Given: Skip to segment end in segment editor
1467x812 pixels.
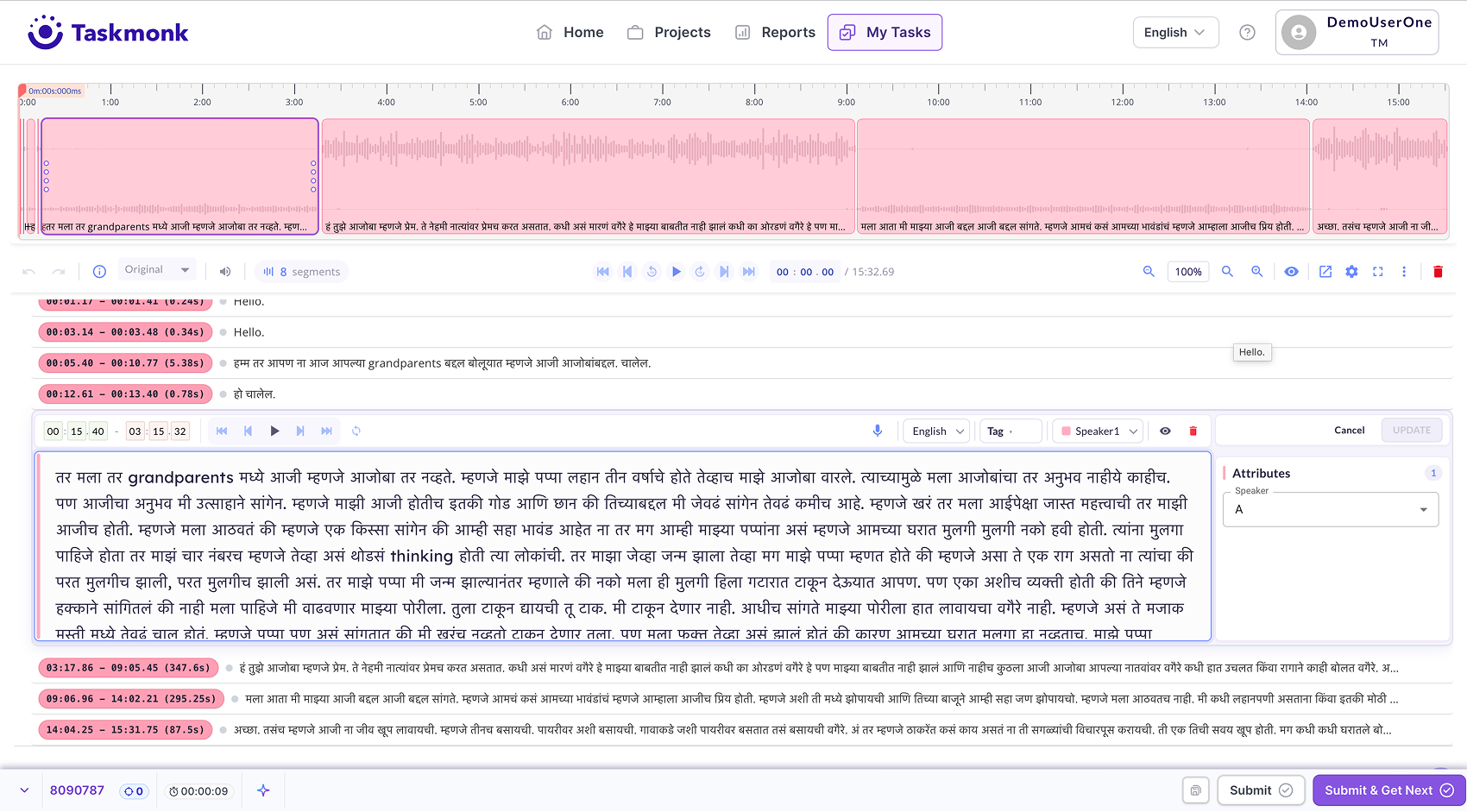Looking at the screenshot, I should point(326,431).
